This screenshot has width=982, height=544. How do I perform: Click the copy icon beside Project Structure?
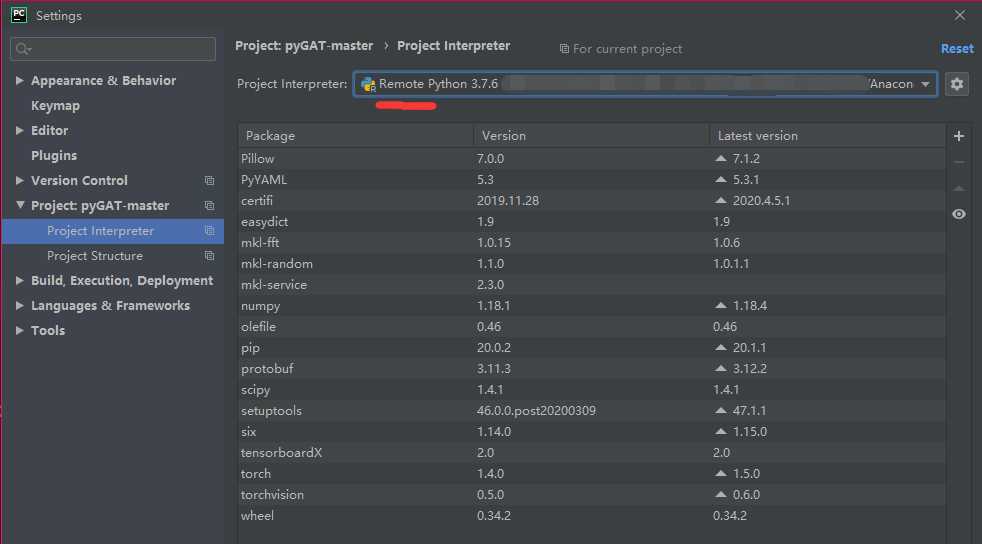[209, 256]
